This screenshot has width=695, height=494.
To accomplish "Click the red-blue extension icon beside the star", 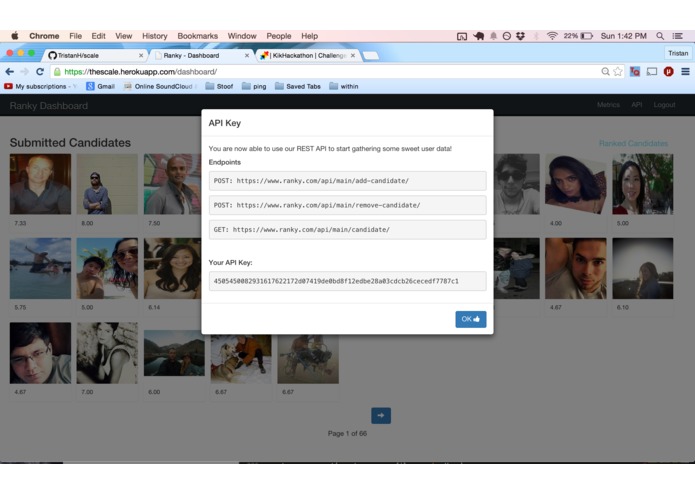I will pos(635,71).
